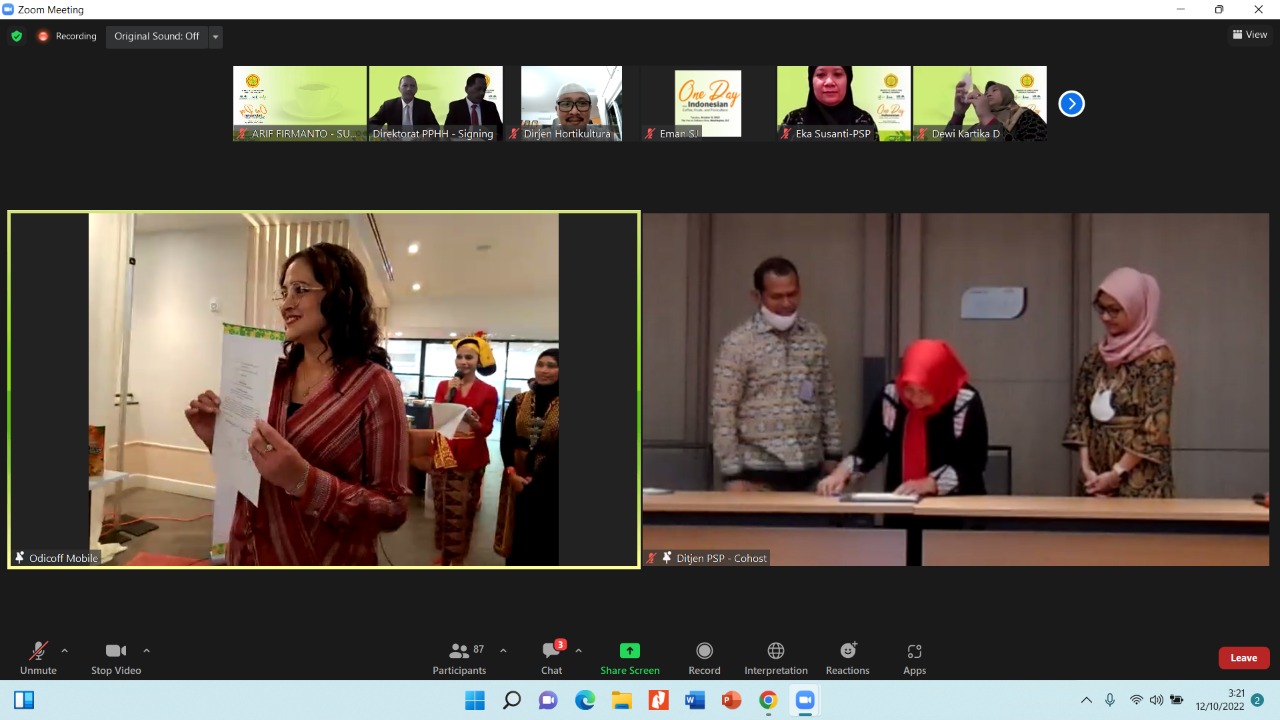Open the Reactions menu
1280x720 pixels.
[x=847, y=656]
